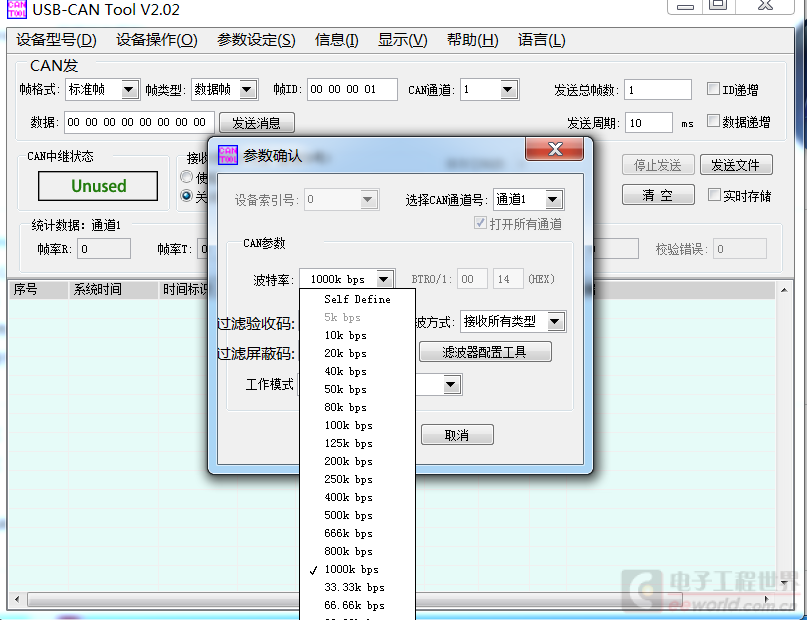Open the 滤波器配置工具 button

[x=485, y=352]
